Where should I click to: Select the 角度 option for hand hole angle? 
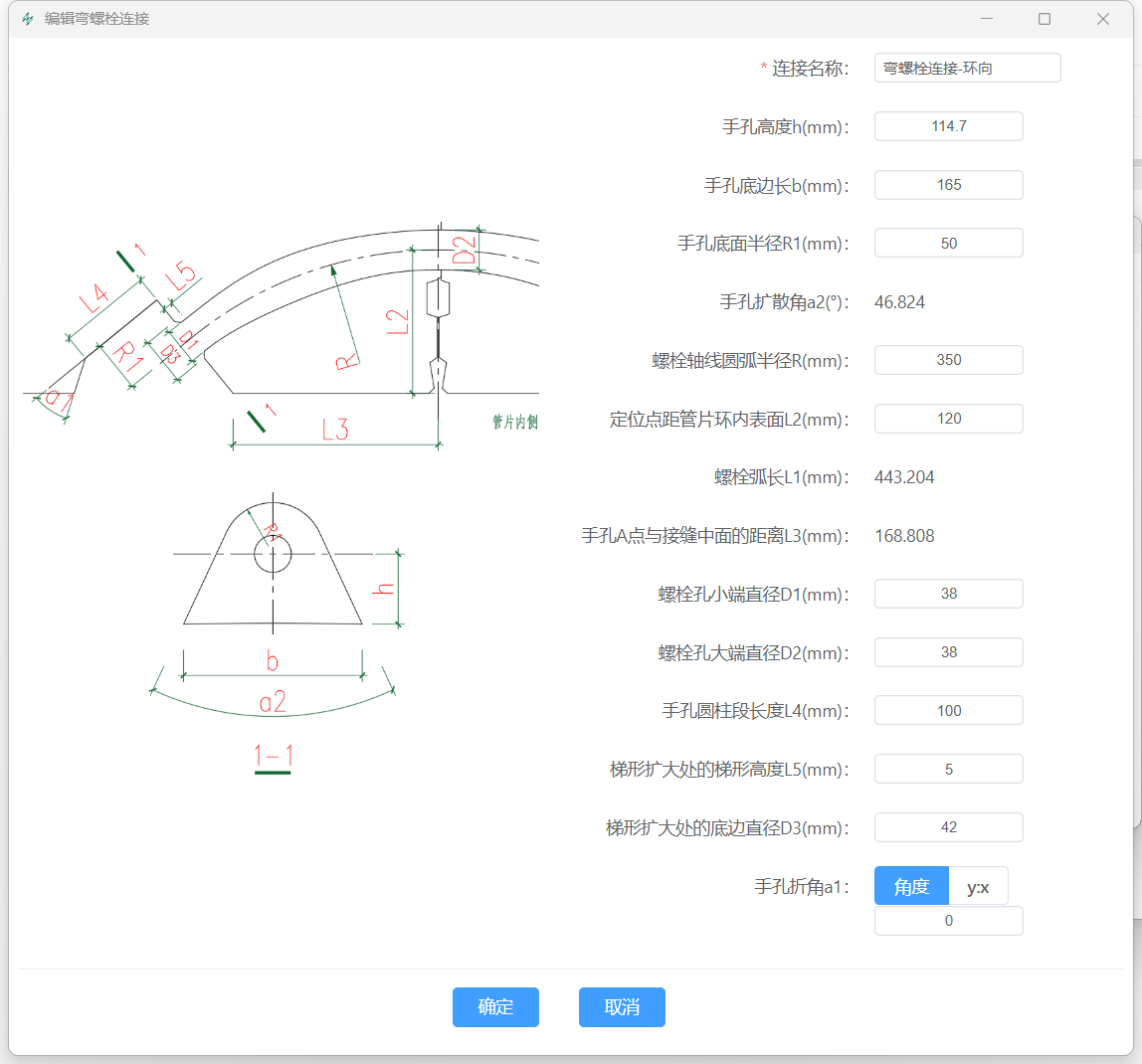click(x=911, y=886)
